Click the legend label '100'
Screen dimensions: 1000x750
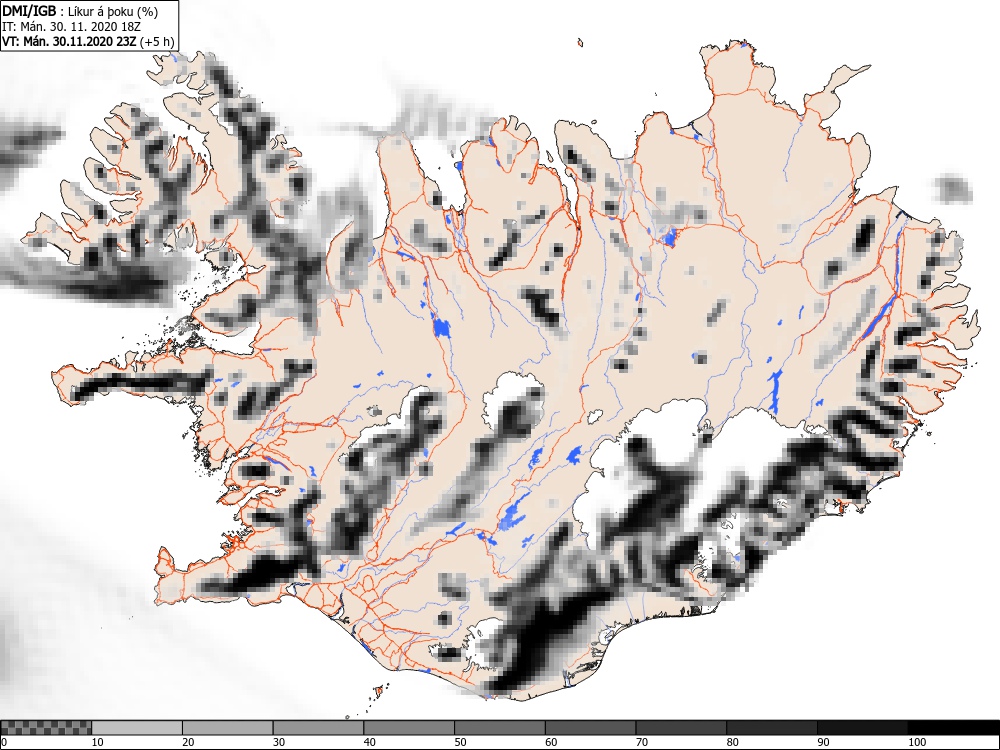[917, 742]
